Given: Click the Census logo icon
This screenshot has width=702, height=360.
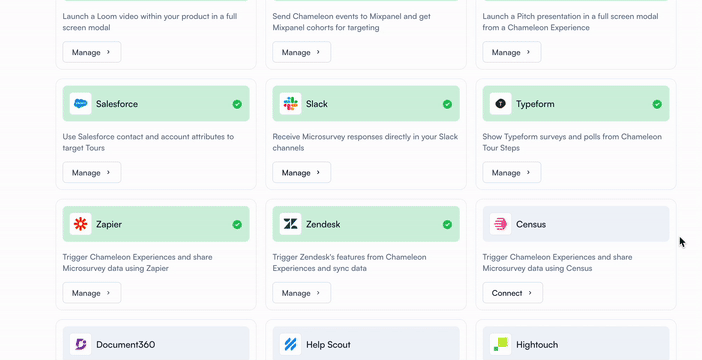Looking at the screenshot, I should [x=501, y=224].
